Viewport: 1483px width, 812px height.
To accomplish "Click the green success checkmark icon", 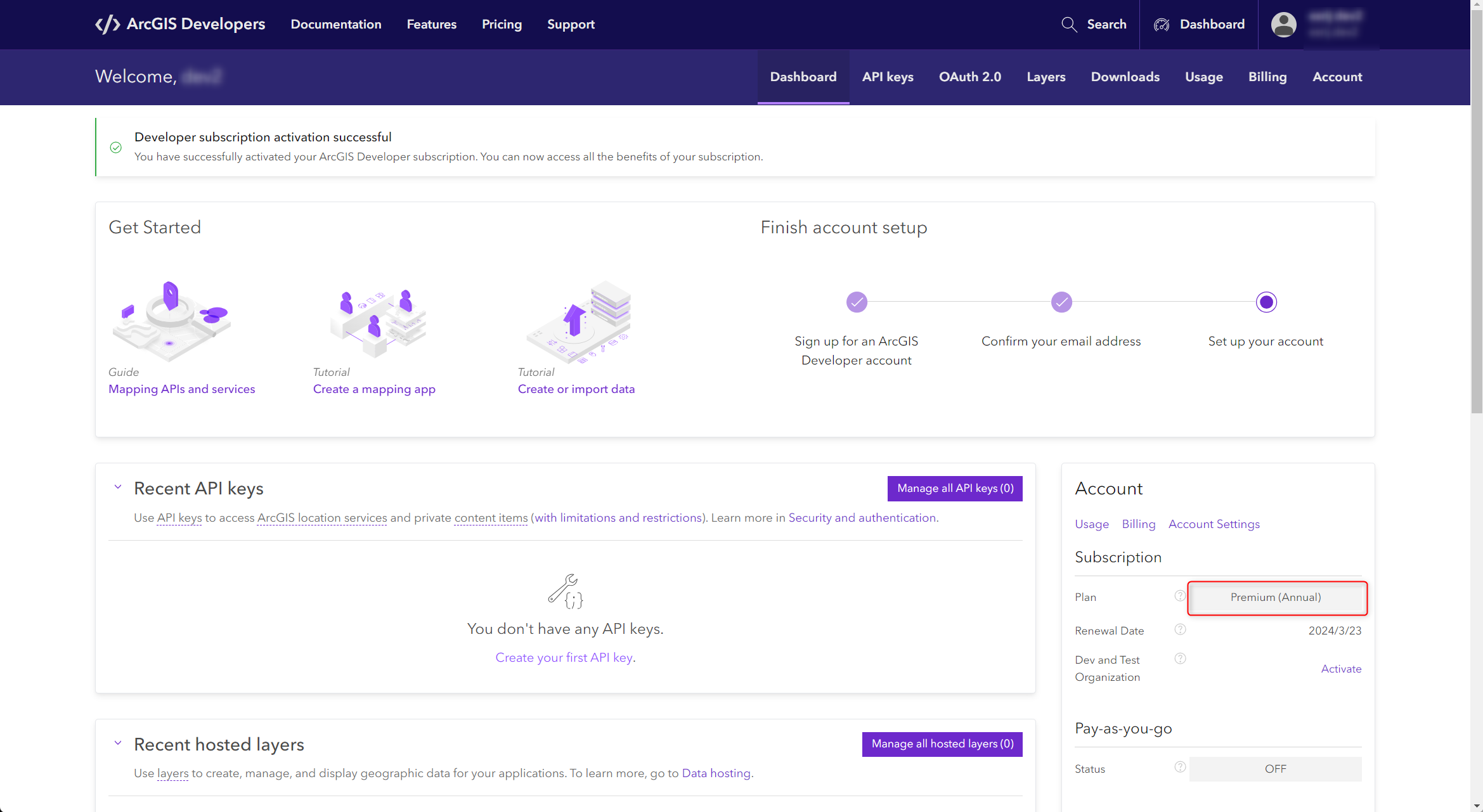I will pyautogui.click(x=116, y=147).
